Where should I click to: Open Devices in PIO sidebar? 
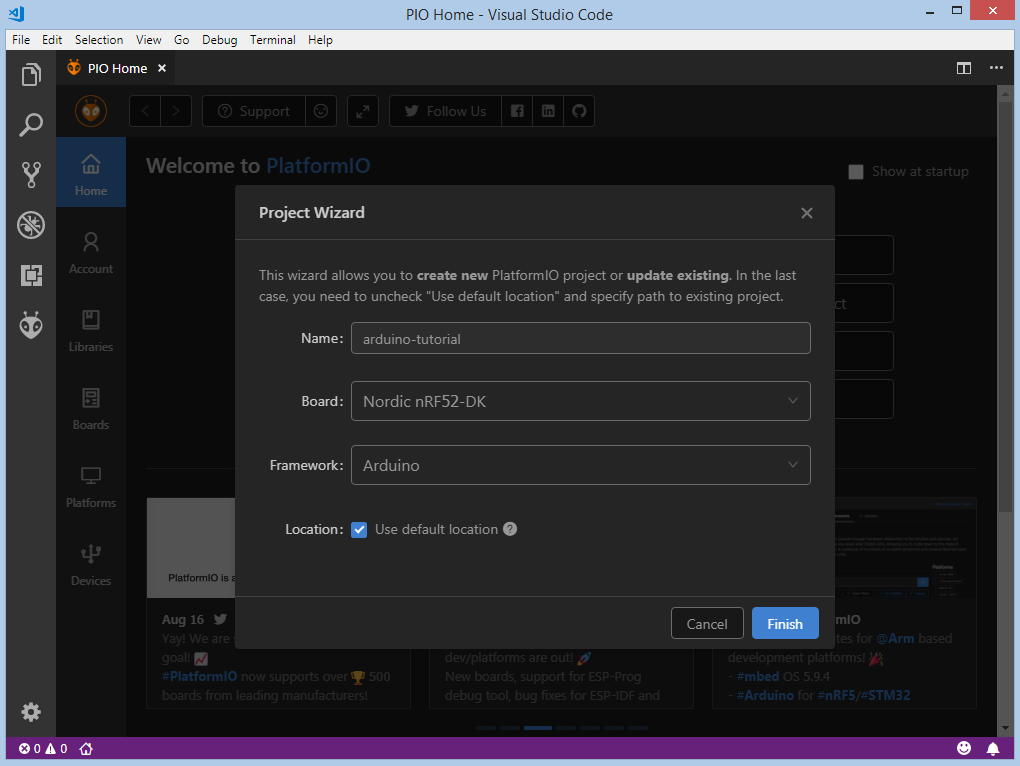click(91, 566)
